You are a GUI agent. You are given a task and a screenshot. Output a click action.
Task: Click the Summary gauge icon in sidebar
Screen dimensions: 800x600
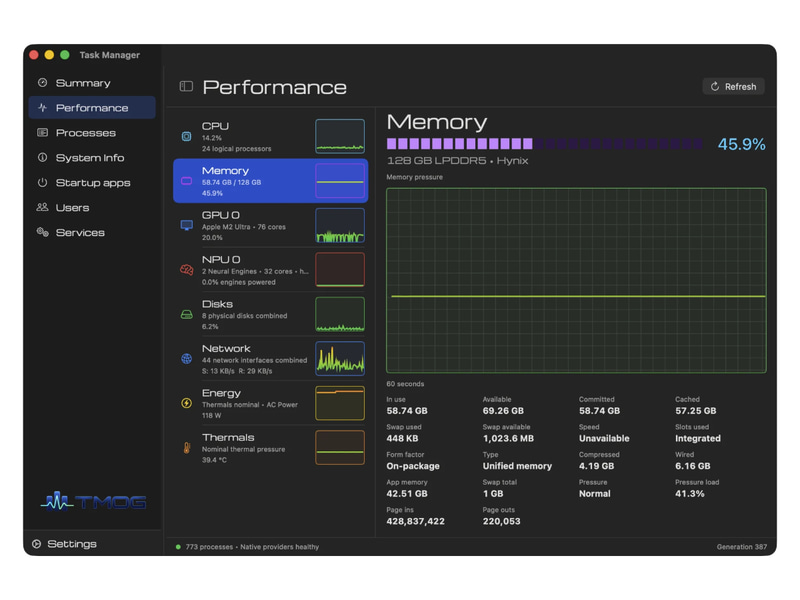[x=42, y=83]
